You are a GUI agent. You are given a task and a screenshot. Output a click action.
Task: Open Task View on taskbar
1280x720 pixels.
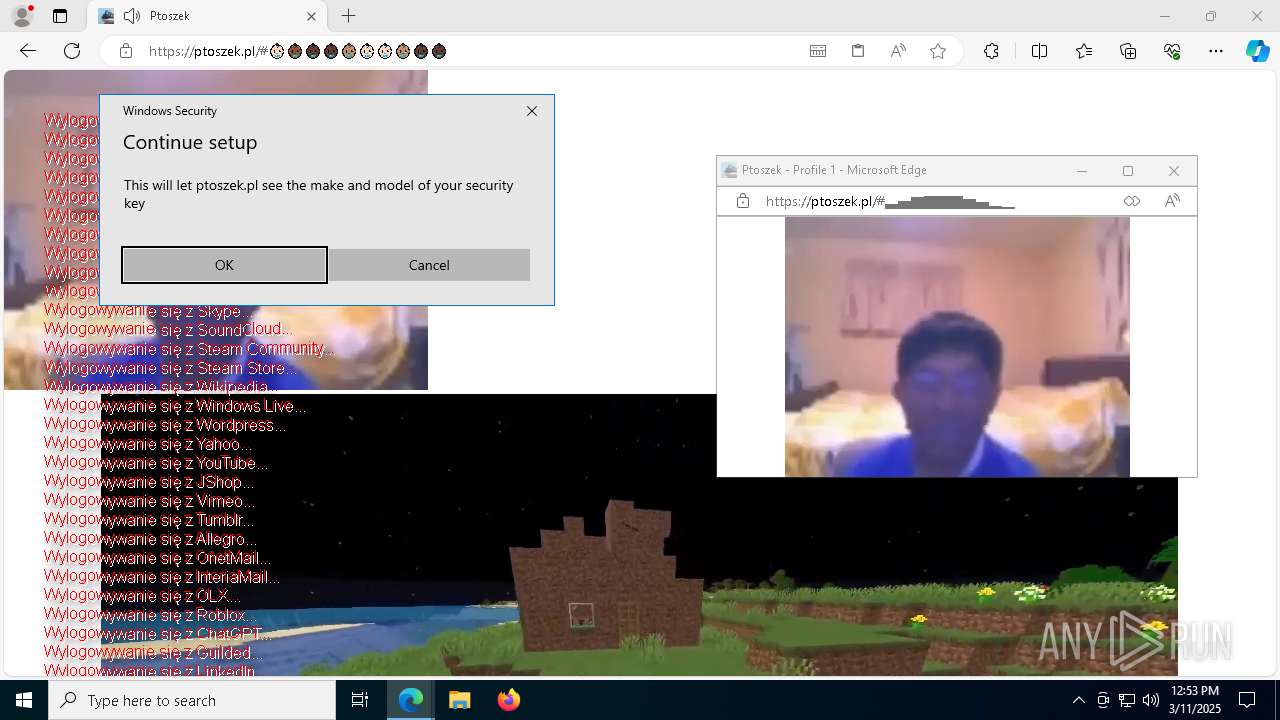pos(360,700)
